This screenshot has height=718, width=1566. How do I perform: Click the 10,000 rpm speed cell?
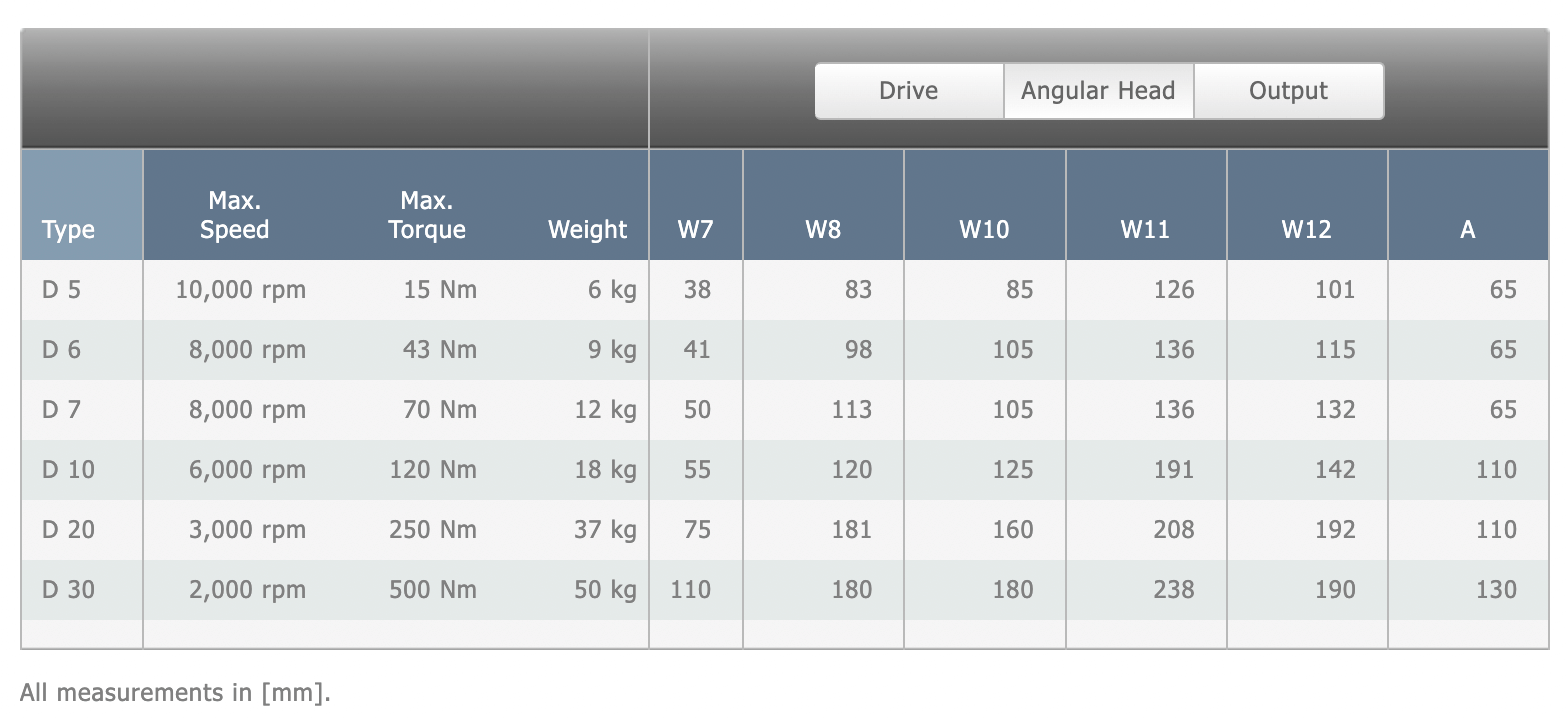click(241, 290)
